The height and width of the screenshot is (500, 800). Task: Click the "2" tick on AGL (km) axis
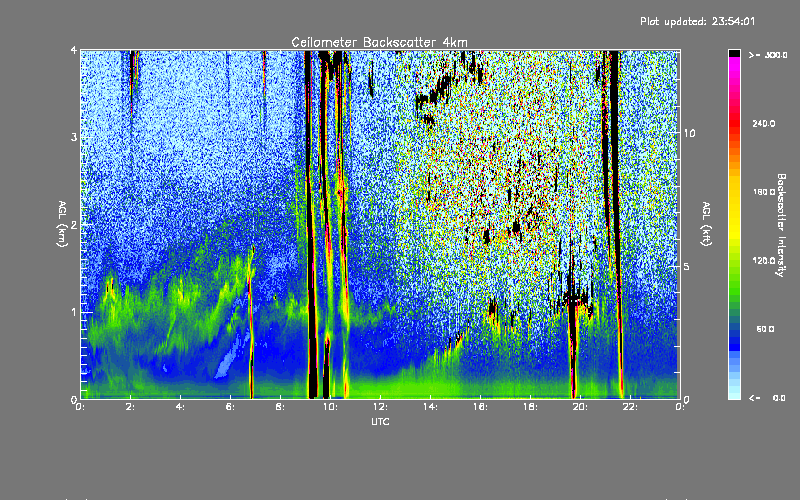tap(74, 224)
